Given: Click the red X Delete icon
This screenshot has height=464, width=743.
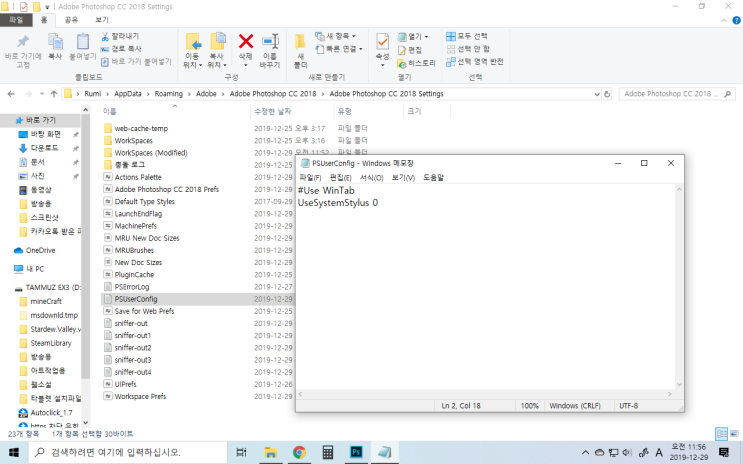Looking at the screenshot, I should point(245,41).
